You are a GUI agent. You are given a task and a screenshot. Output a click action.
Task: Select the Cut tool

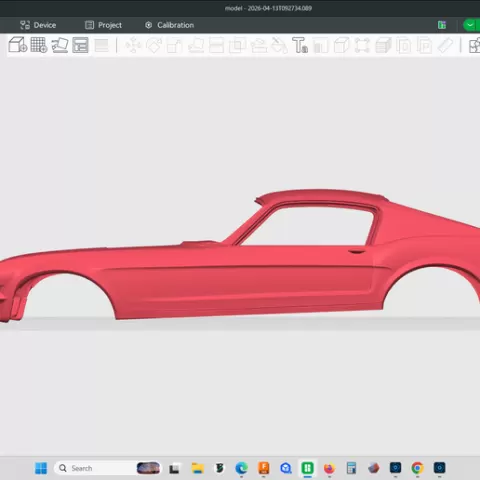(x=216, y=46)
